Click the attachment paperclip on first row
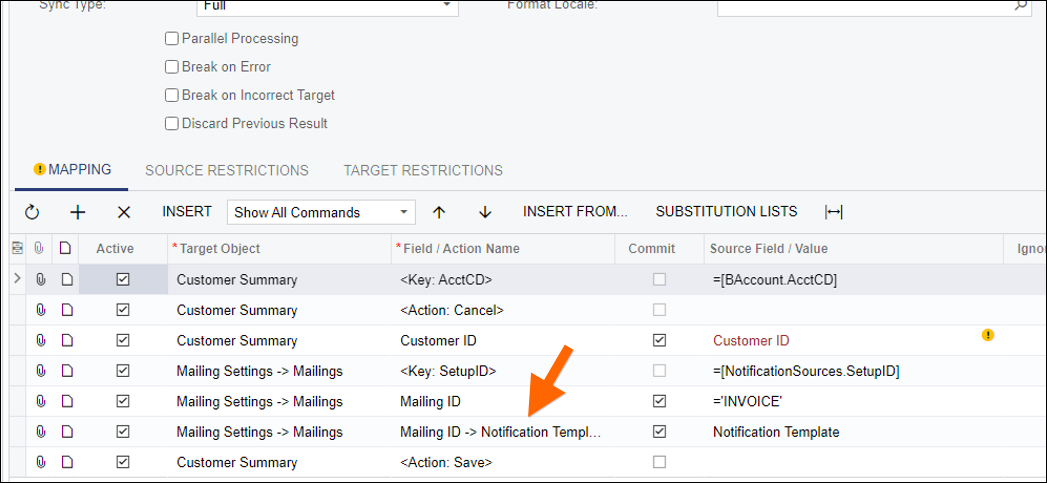This screenshot has height=483, width=1047. pyautogui.click(x=41, y=280)
